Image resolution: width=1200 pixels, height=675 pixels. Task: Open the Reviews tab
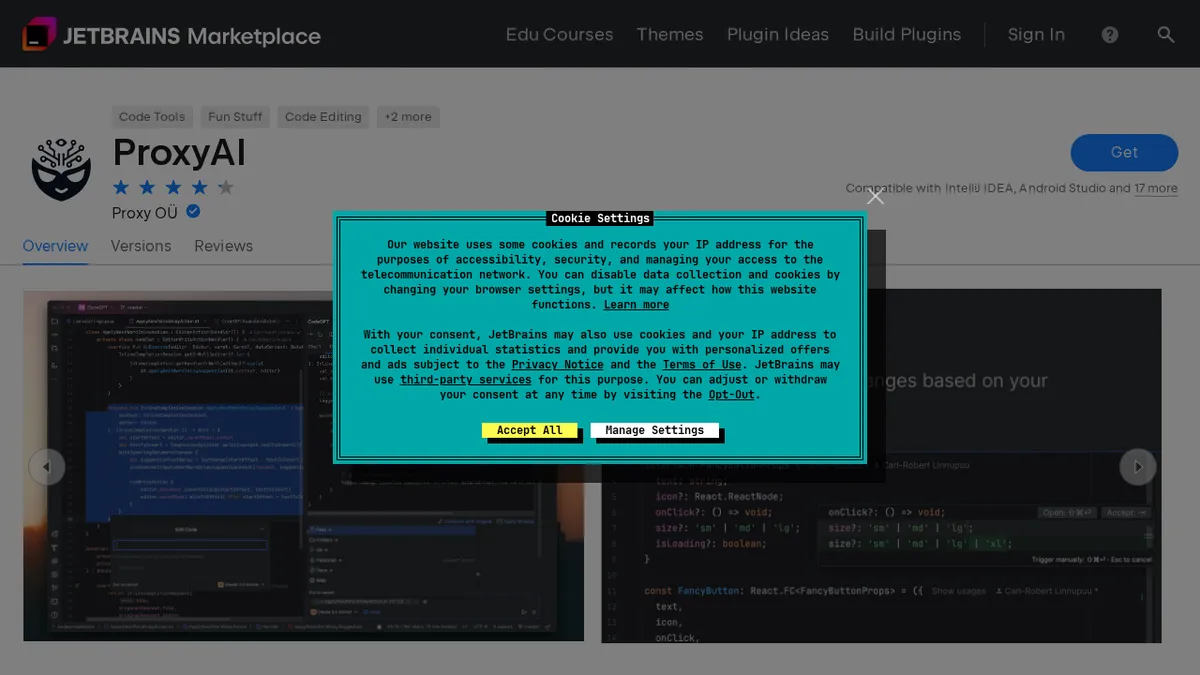(x=223, y=246)
